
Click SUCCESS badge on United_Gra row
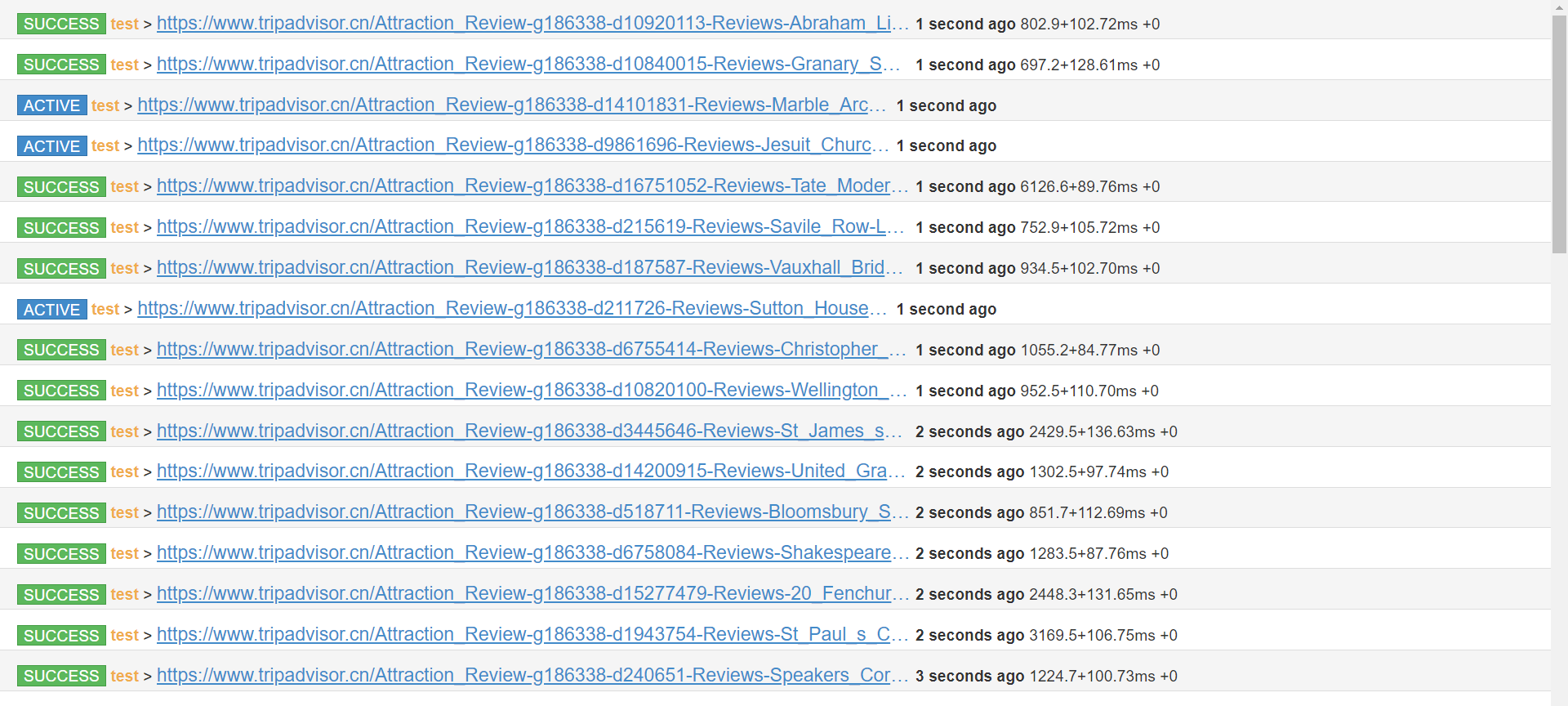point(61,472)
